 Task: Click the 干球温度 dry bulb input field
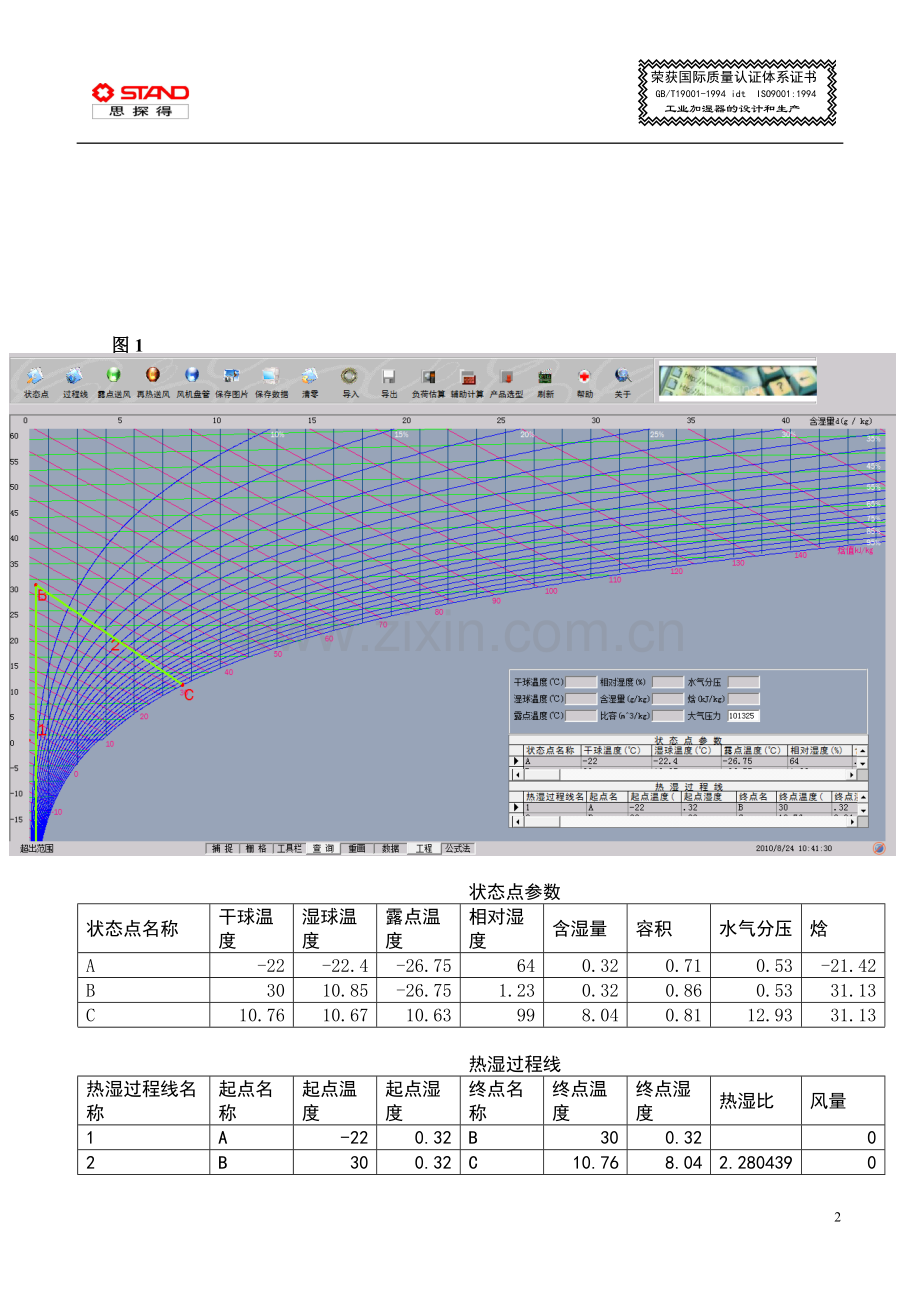581,682
